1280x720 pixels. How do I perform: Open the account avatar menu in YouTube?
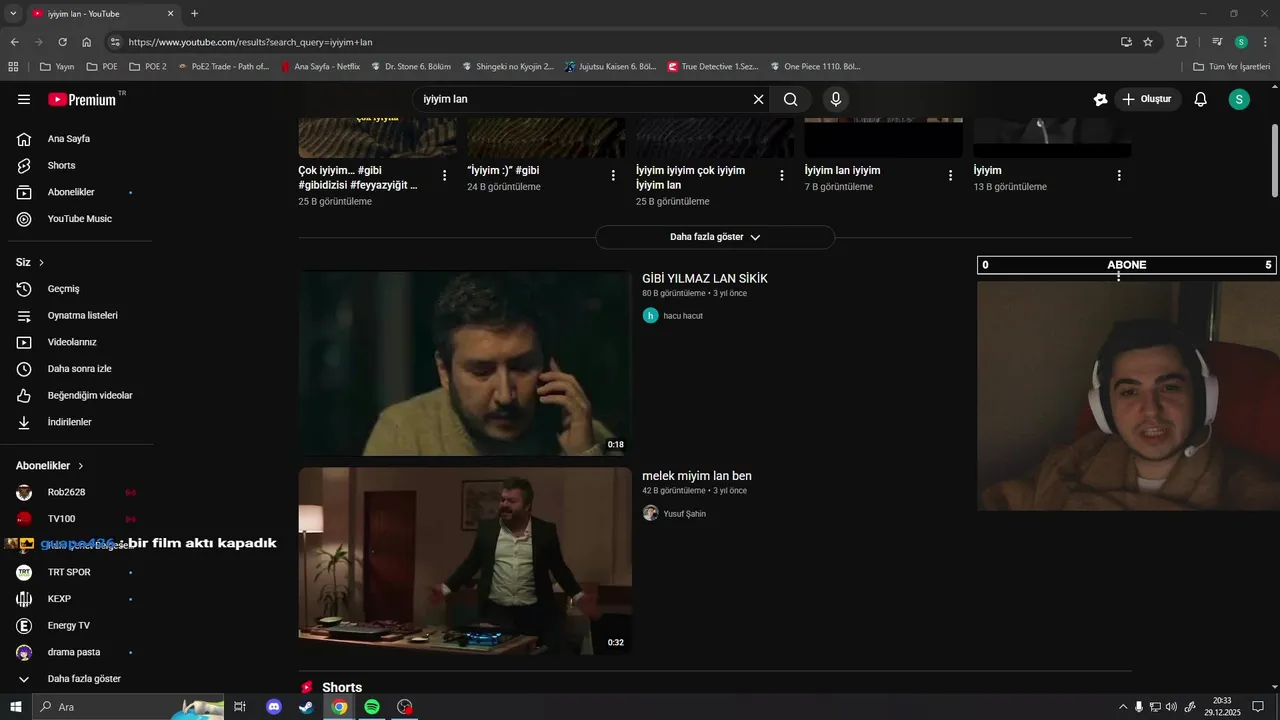pyautogui.click(x=1239, y=99)
